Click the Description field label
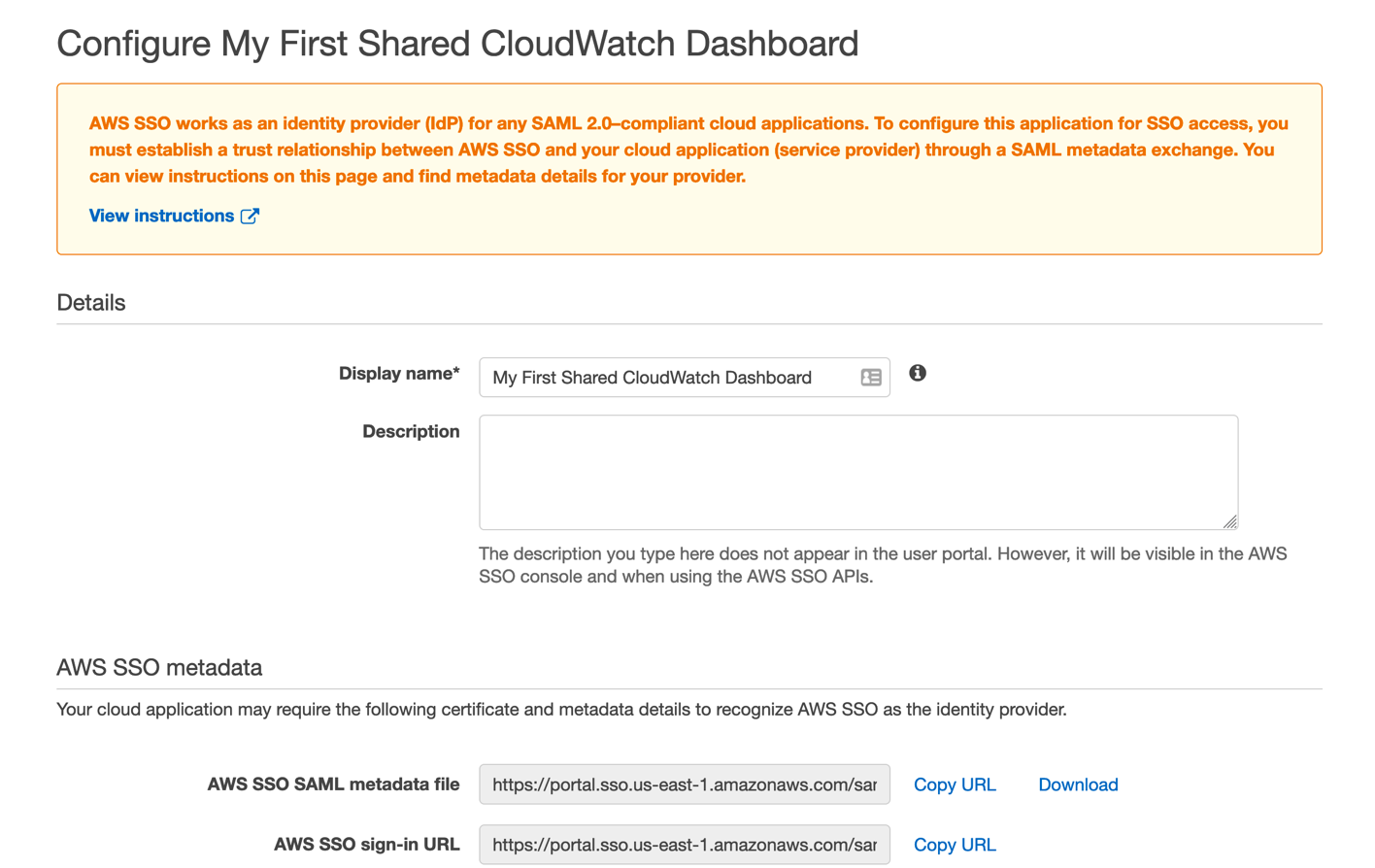Viewport: 1375px width, 868px height. 411,431
